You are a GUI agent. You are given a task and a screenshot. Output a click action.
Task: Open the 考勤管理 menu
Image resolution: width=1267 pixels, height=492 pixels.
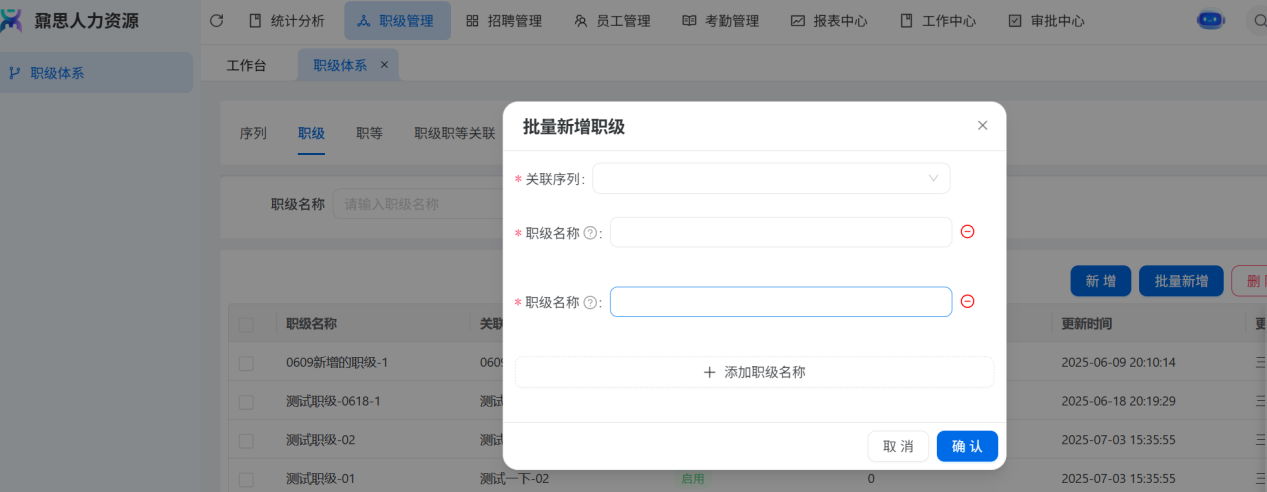coord(720,21)
